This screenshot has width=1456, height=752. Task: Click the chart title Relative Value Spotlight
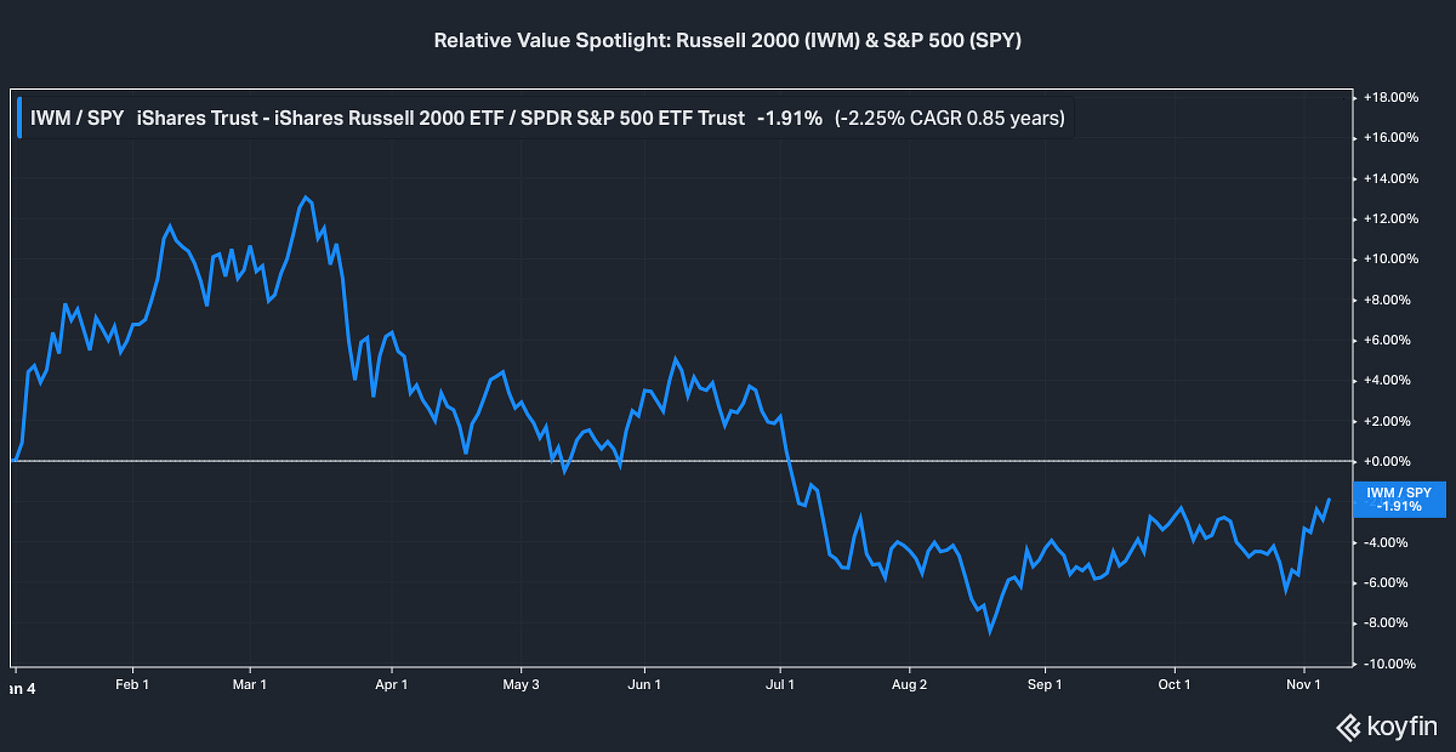coord(727,41)
